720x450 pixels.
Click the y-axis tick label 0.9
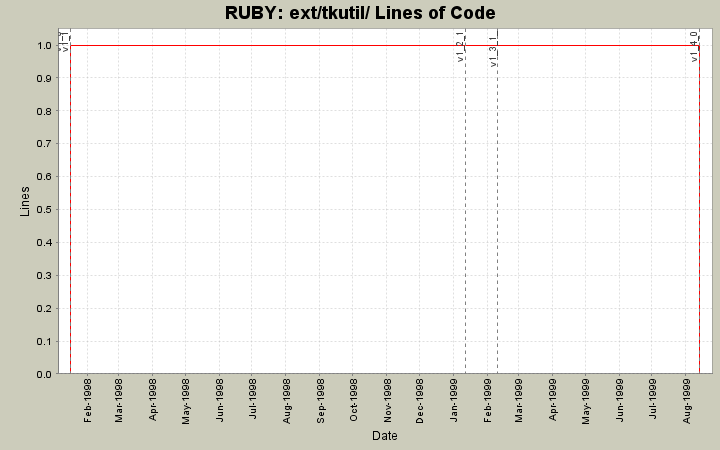(44, 78)
